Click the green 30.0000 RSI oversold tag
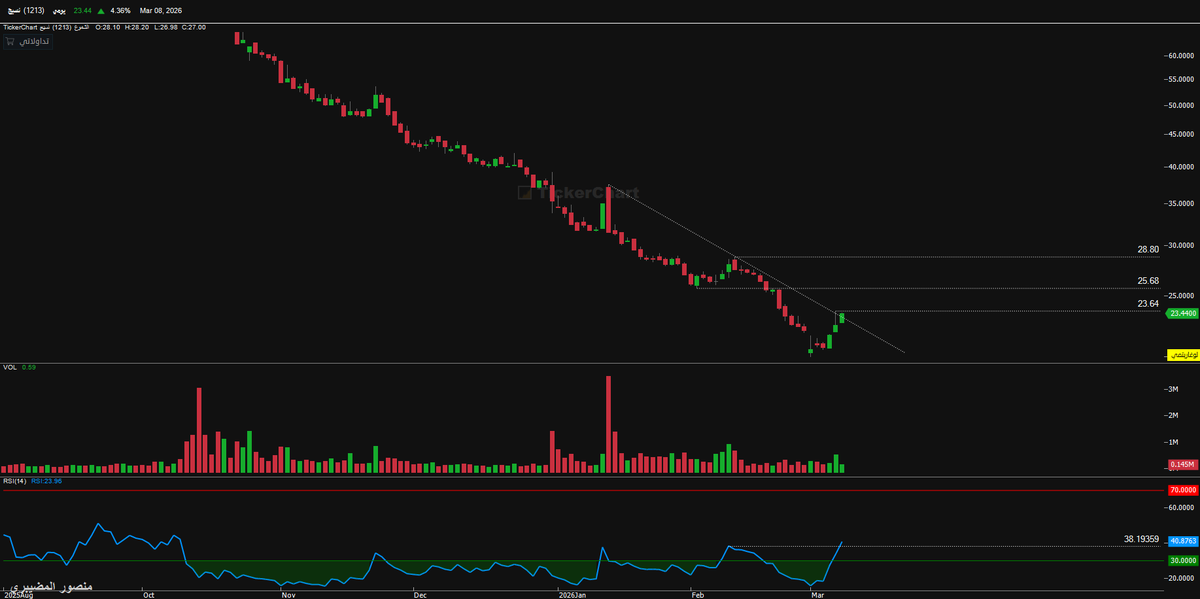This screenshot has height=599, width=1200. [1183, 561]
